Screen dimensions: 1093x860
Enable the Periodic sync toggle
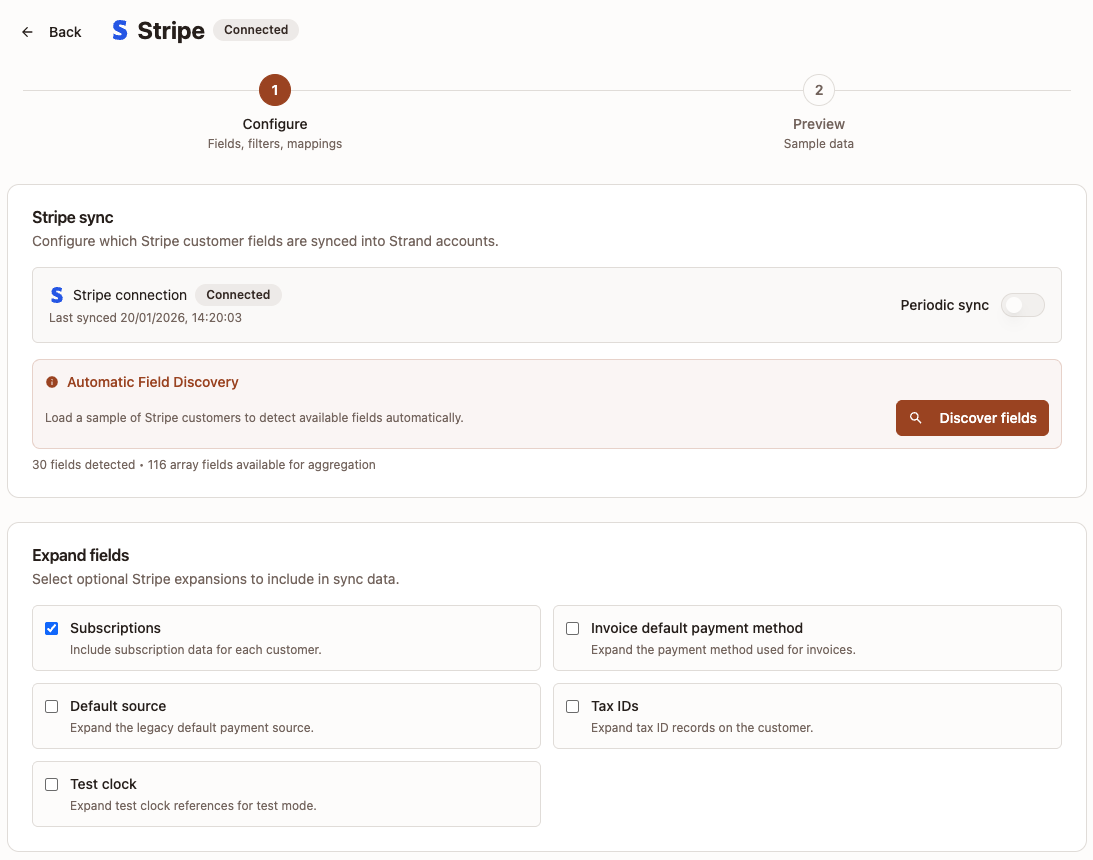pos(1022,305)
